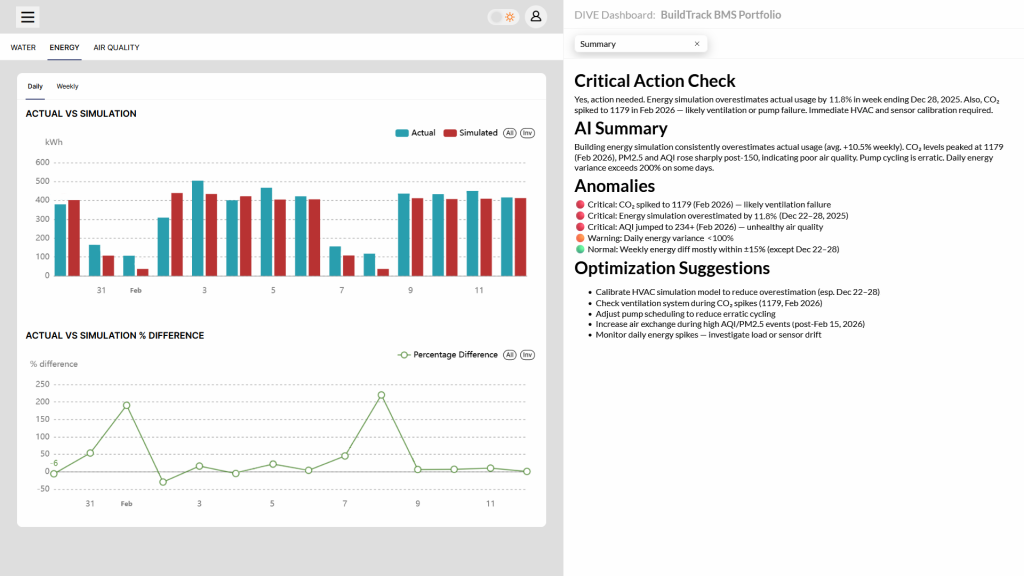Click the teal Actual color swatch
This screenshot has width=1024, height=576.
click(402, 133)
